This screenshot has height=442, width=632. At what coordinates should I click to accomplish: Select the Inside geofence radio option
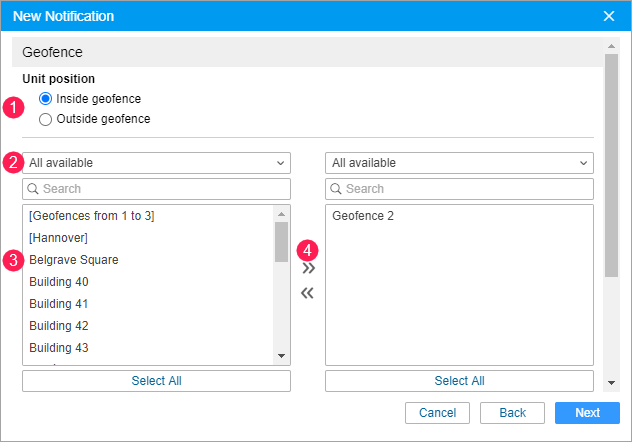point(45,99)
